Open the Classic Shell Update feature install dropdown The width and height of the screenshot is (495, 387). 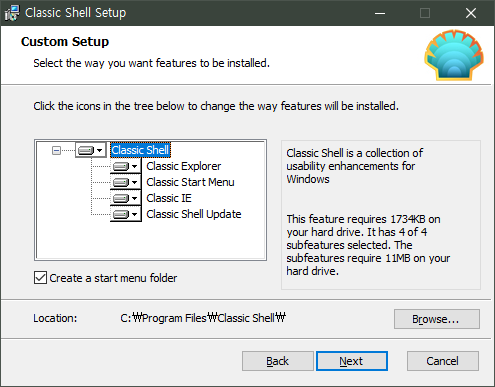[126, 214]
